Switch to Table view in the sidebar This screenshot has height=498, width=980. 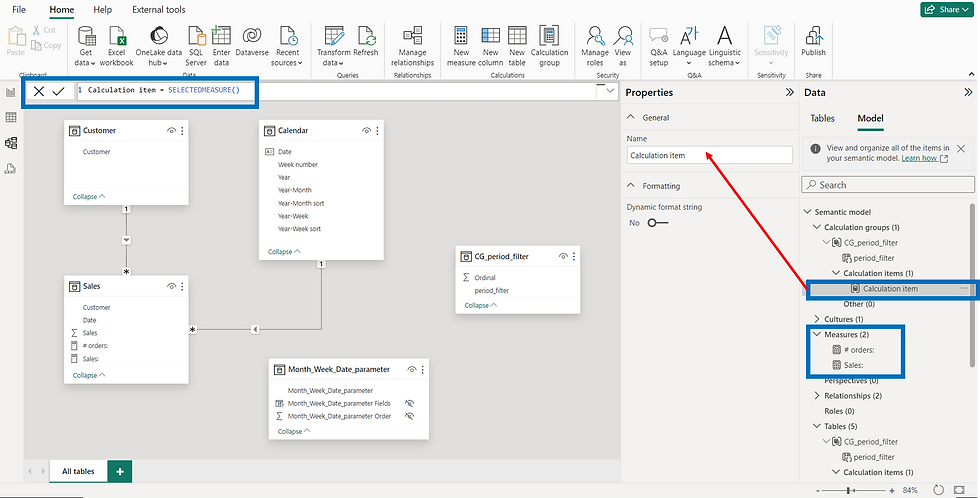click(x=11, y=117)
